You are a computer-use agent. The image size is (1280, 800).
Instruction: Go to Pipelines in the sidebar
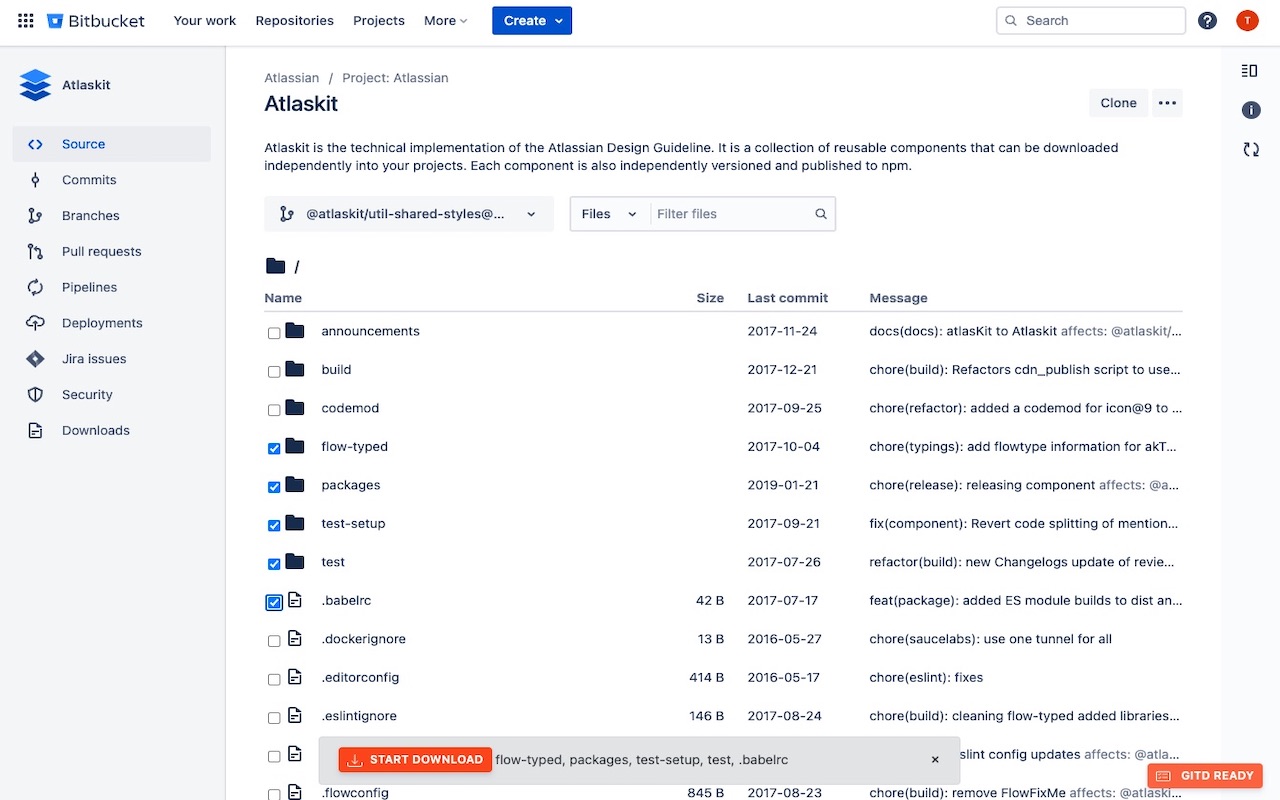(89, 287)
